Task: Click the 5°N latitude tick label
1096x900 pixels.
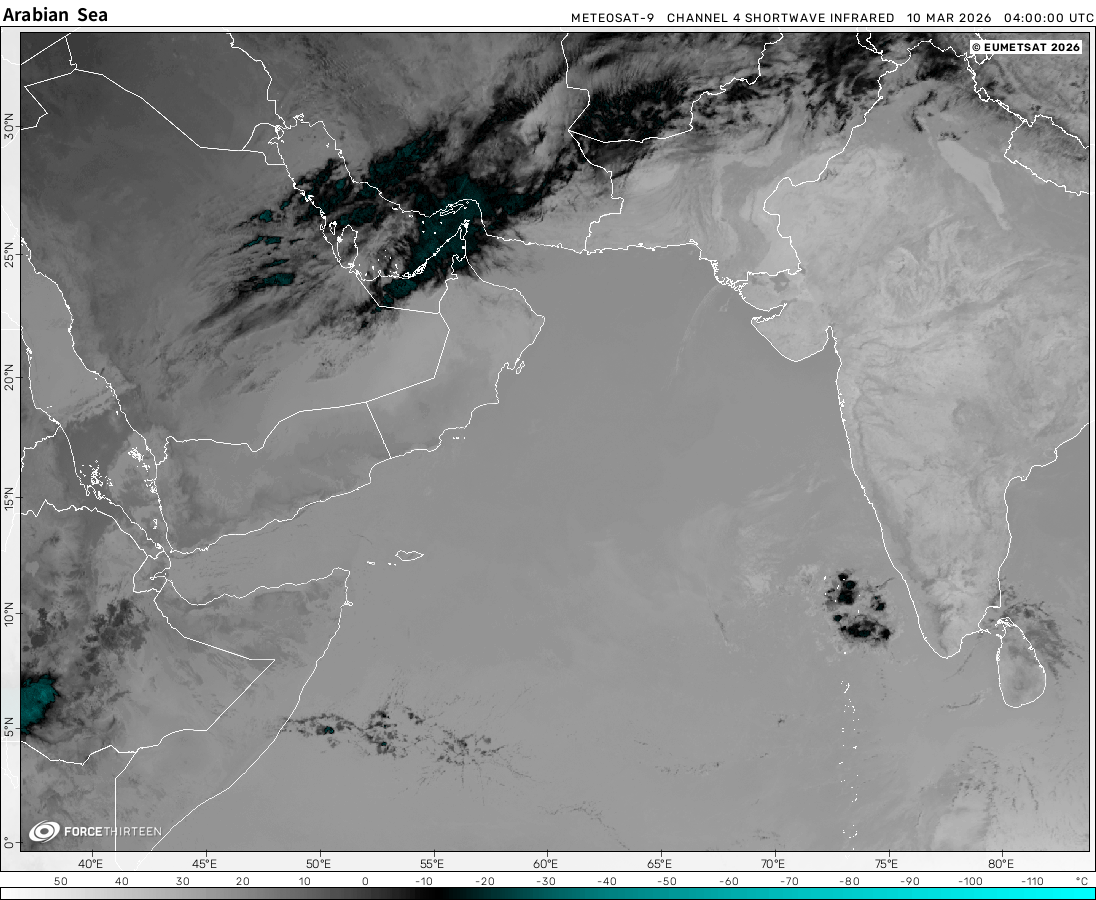Action: click(9, 724)
